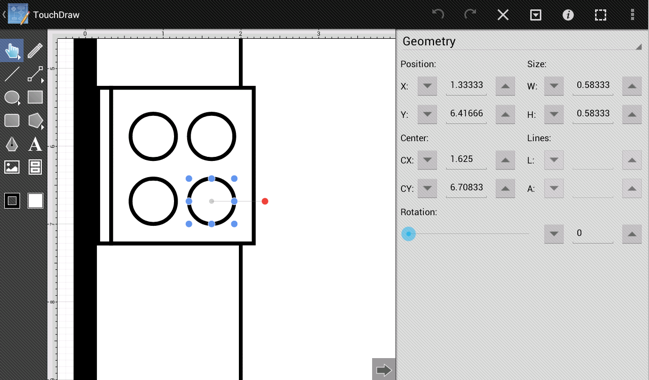
Task: Select the straight line tool
Action: click(x=12, y=74)
